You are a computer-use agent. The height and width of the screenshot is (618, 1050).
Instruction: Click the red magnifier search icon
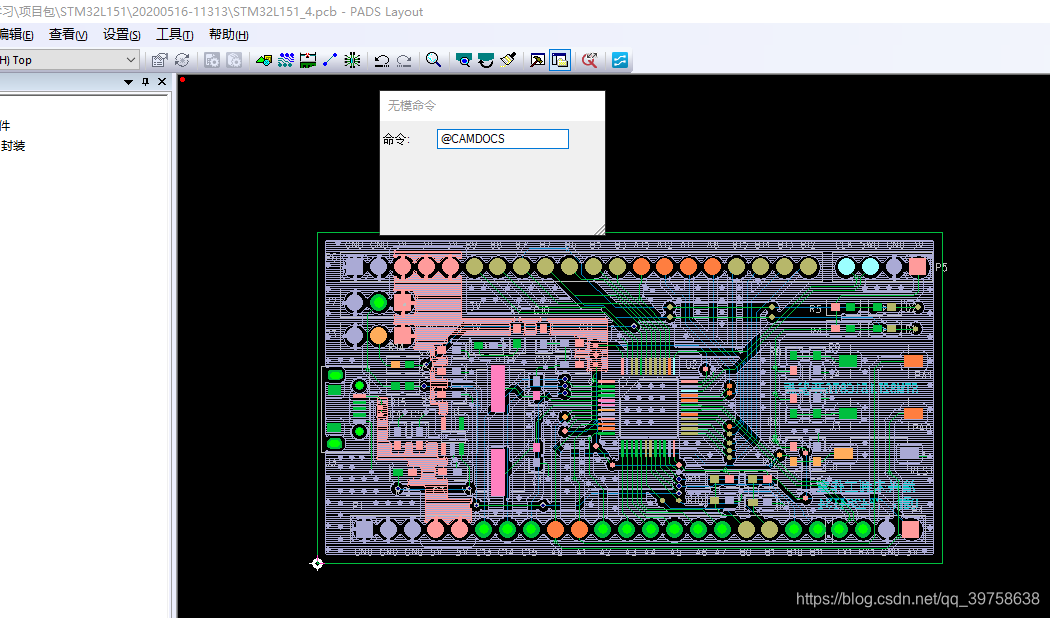click(x=589, y=60)
